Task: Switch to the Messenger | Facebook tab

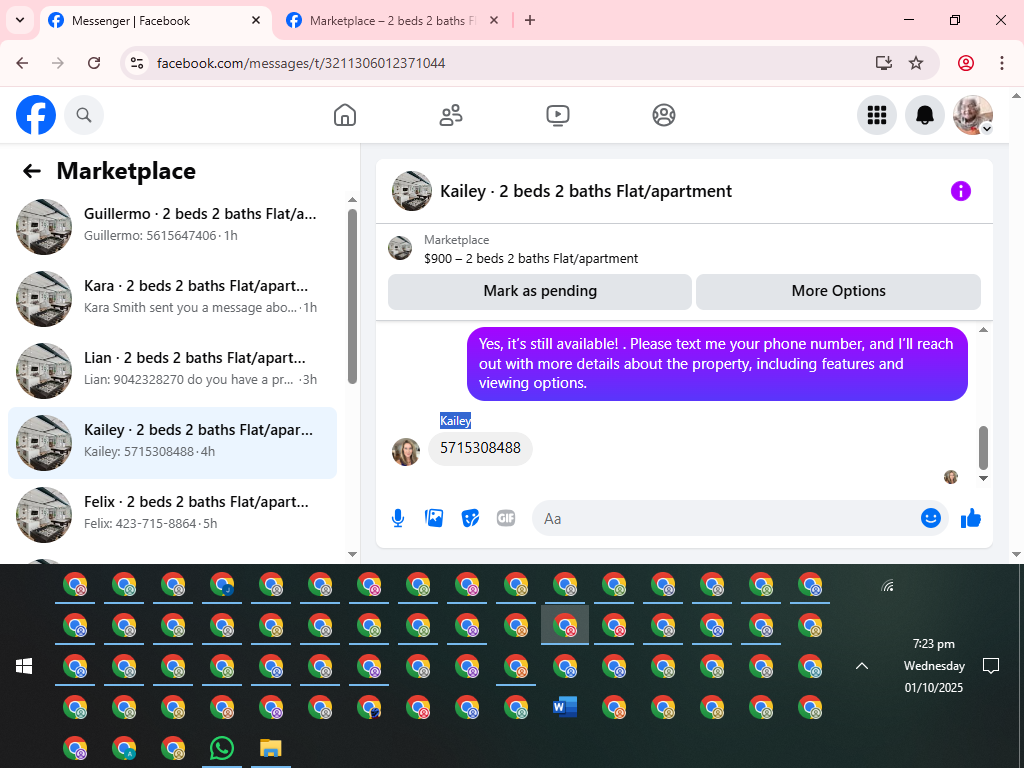Action: [155, 21]
